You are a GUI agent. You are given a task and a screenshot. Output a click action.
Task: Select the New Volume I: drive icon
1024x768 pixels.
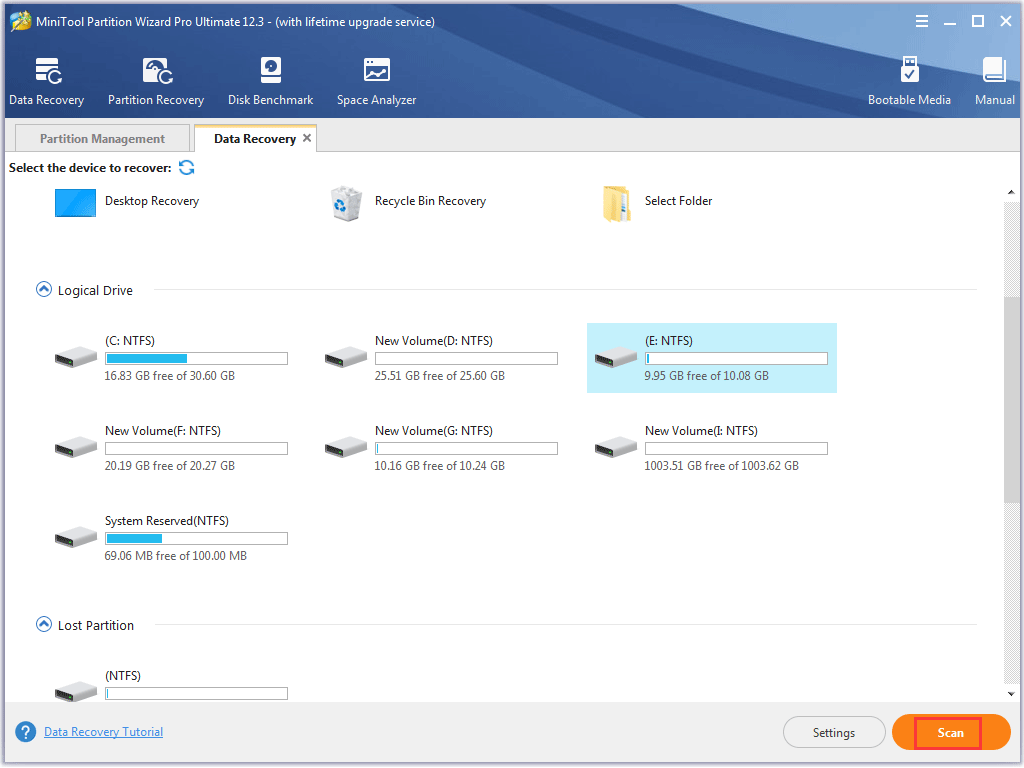[616, 447]
